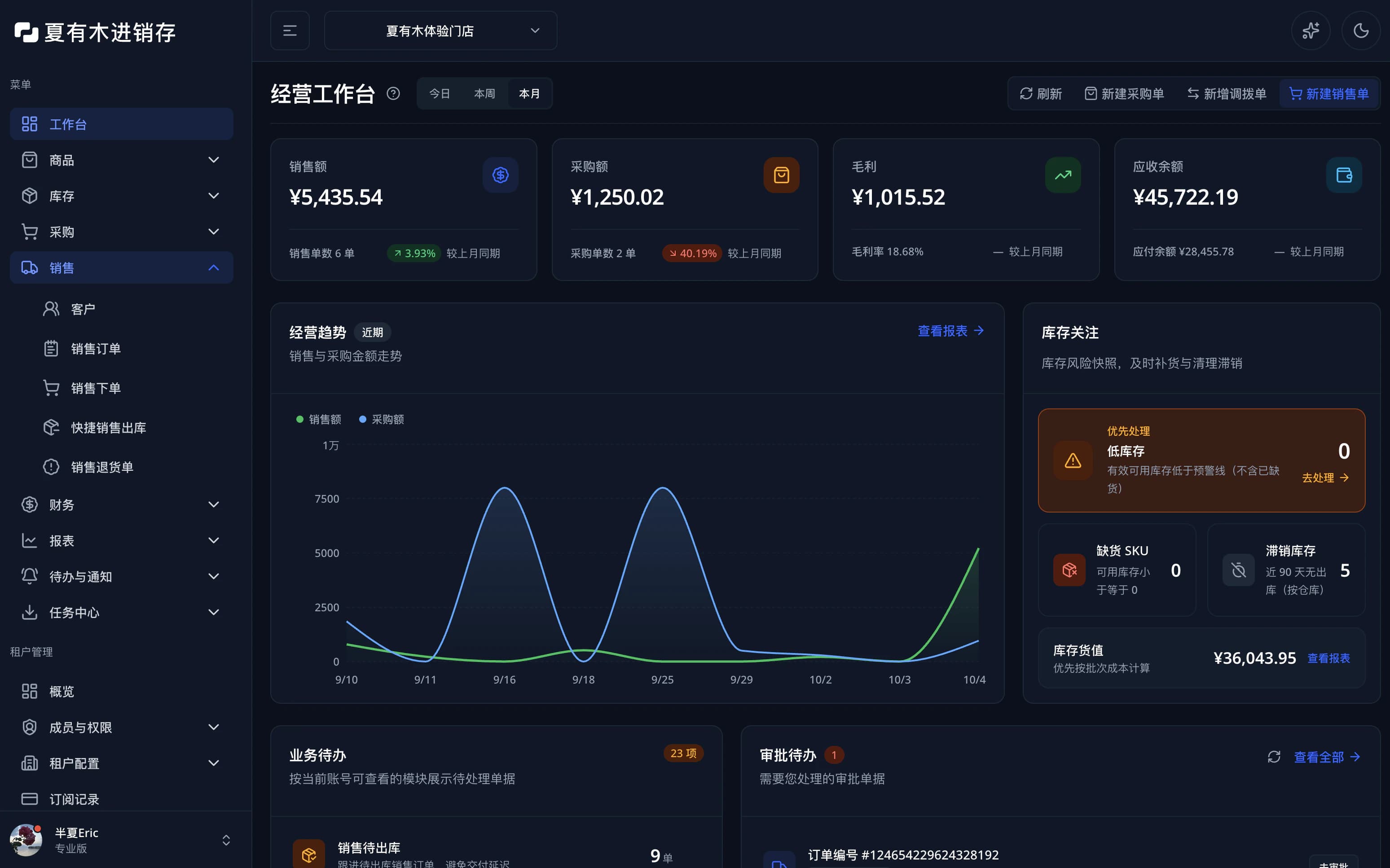The height and width of the screenshot is (868, 1390).
Task: Click the help question icon beside 经营工作台
Action: (393, 93)
